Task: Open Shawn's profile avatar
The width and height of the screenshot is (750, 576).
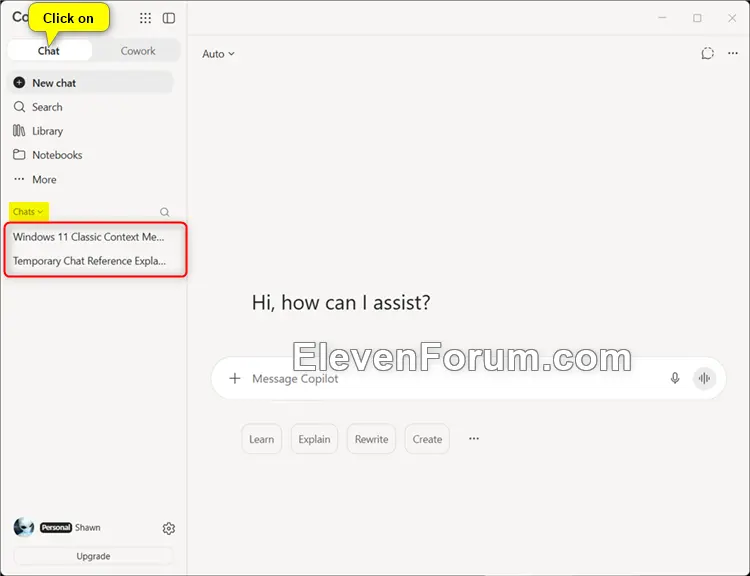Action: coord(23,527)
